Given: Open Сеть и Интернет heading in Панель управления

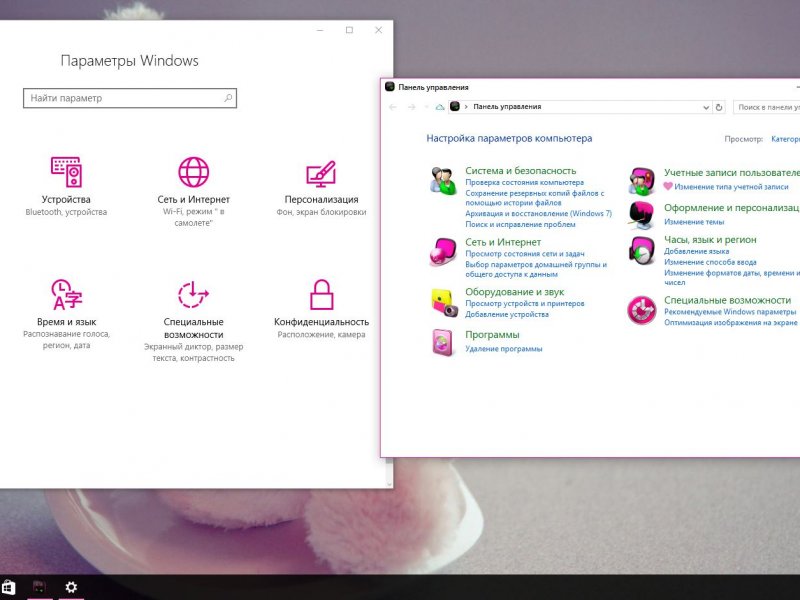Looking at the screenshot, I should coord(503,242).
